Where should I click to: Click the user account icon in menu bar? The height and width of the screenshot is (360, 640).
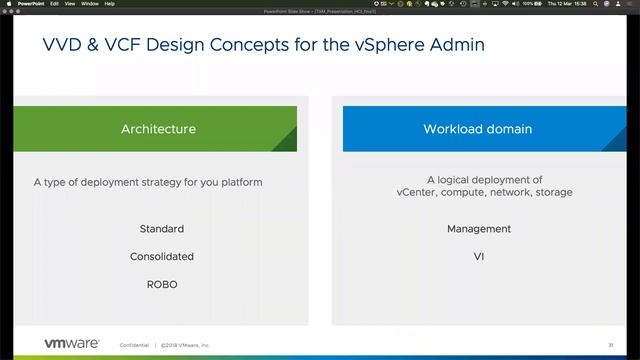(618, 4)
